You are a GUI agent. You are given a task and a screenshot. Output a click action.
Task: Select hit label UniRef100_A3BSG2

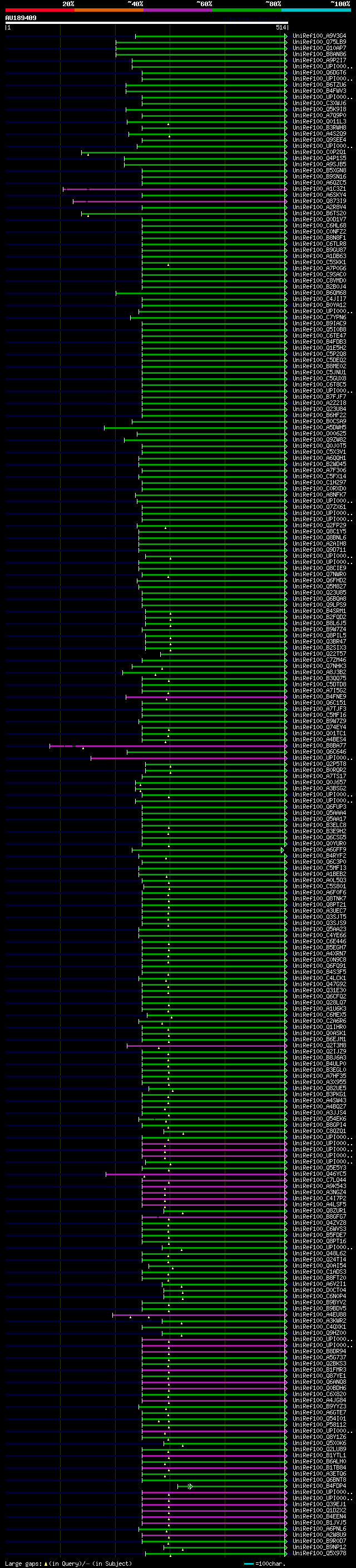click(x=319, y=788)
